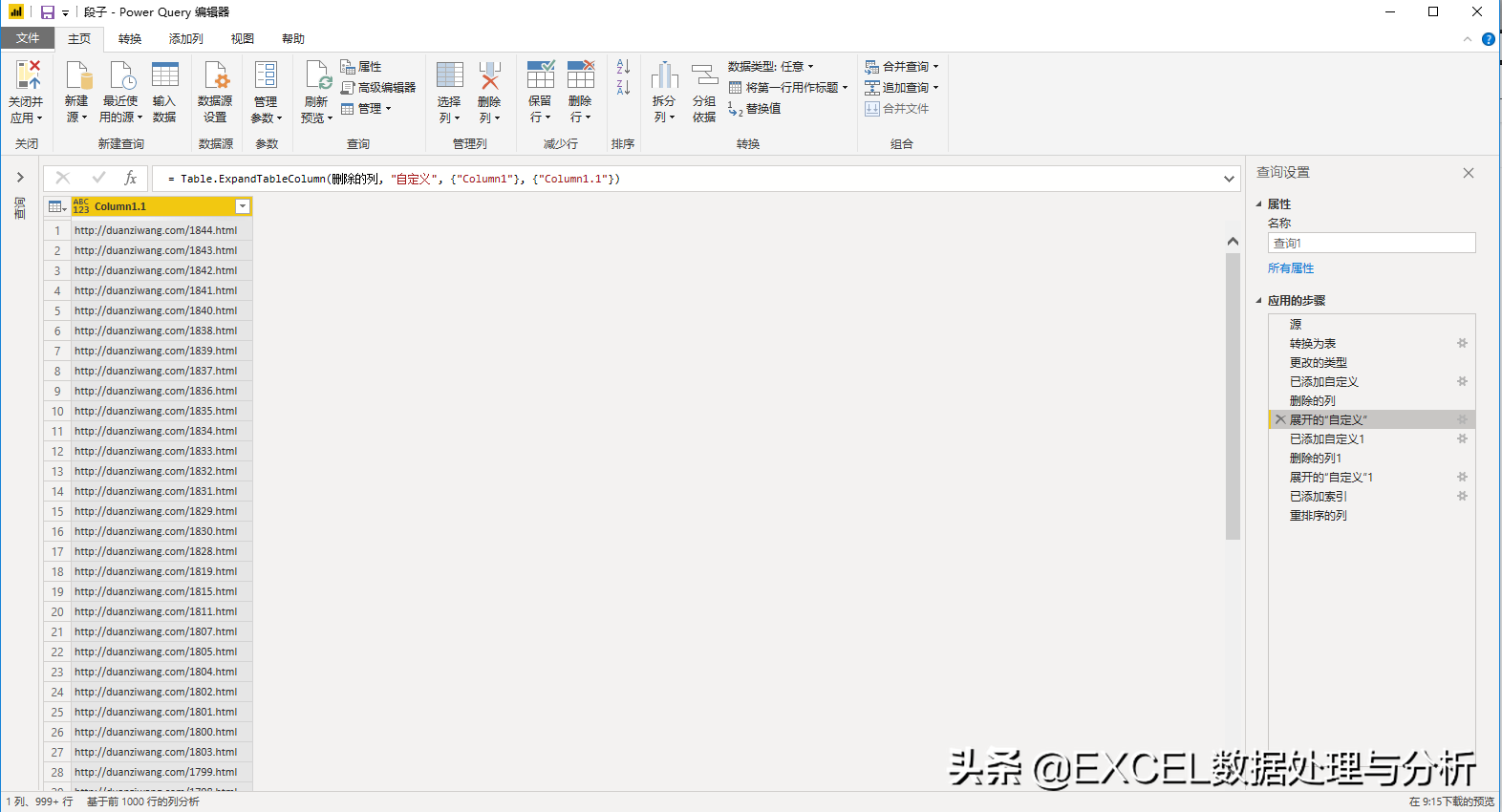Select the 重排序的列 step
1502x812 pixels.
(1371, 515)
